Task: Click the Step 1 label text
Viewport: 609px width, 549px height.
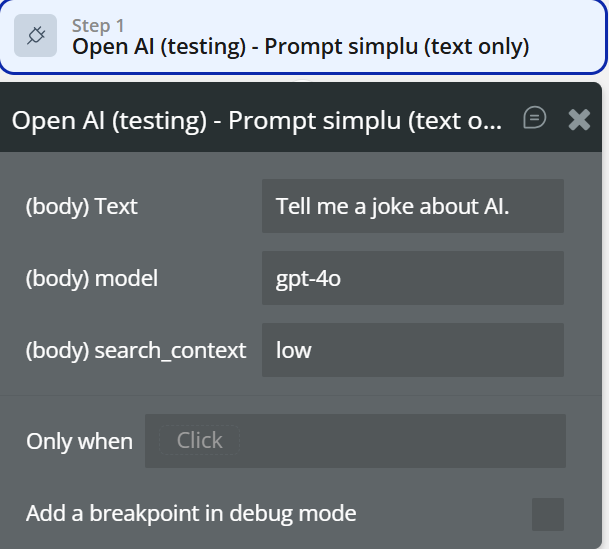Action: click(98, 26)
